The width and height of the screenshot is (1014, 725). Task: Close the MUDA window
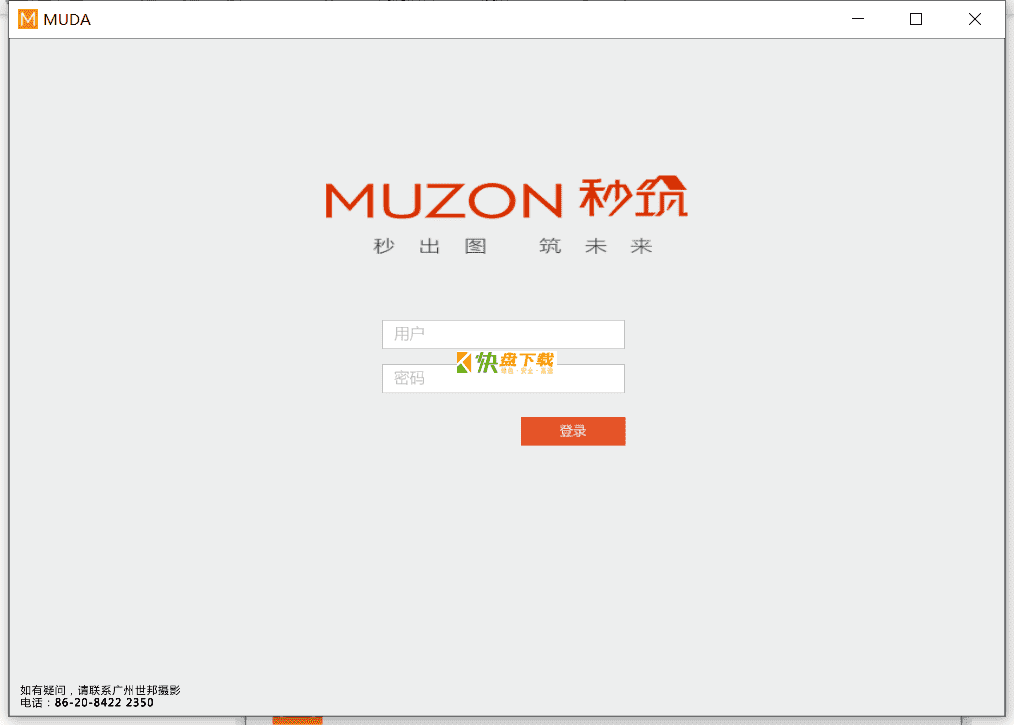point(975,19)
